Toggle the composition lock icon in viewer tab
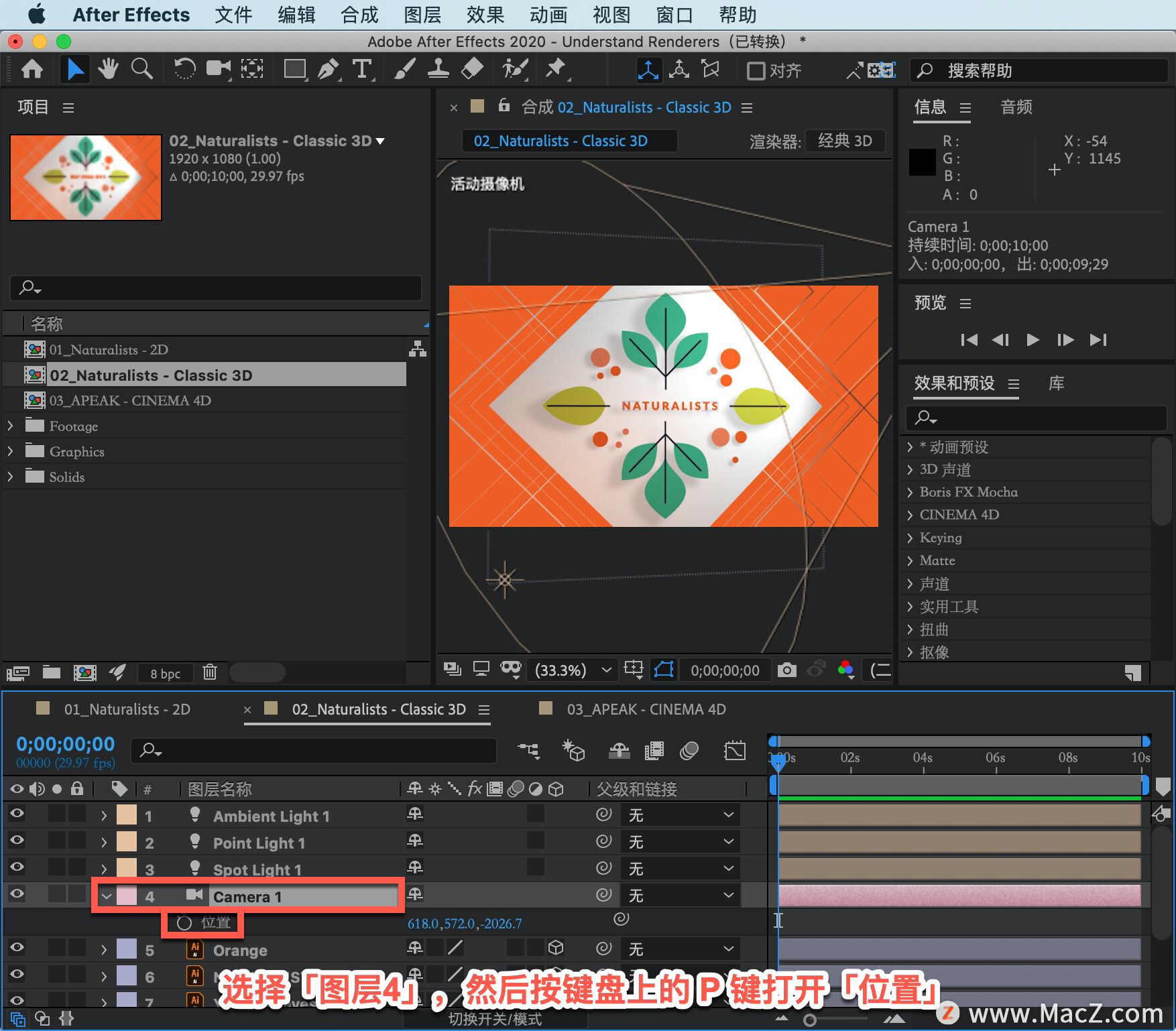The image size is (1176, 1031). point(504,105)
